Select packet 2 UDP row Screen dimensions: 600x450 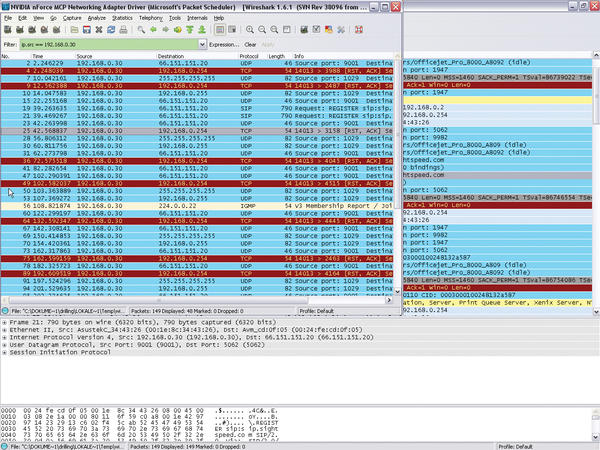(197, 63)
